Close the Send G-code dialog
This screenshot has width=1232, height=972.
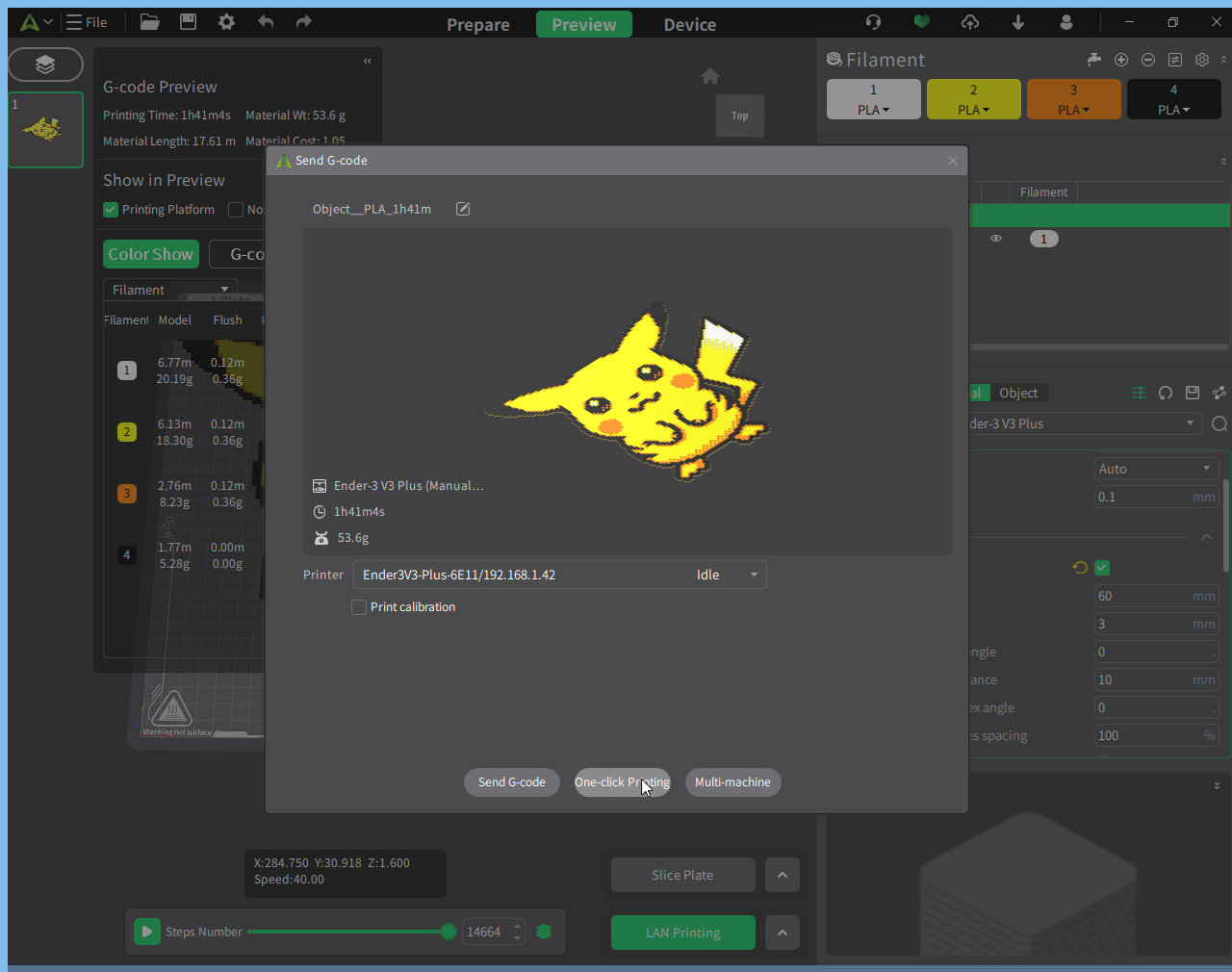[953, 161]
